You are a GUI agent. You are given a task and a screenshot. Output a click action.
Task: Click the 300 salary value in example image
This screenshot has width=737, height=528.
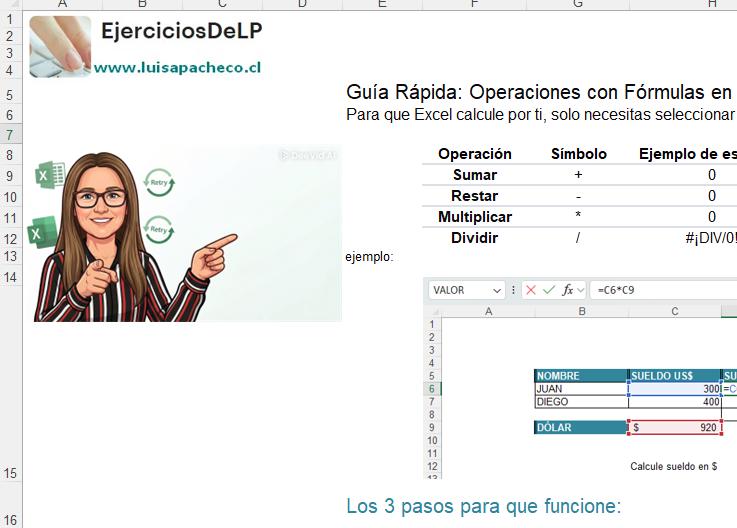pyautogui.click(x=674, y=389)
